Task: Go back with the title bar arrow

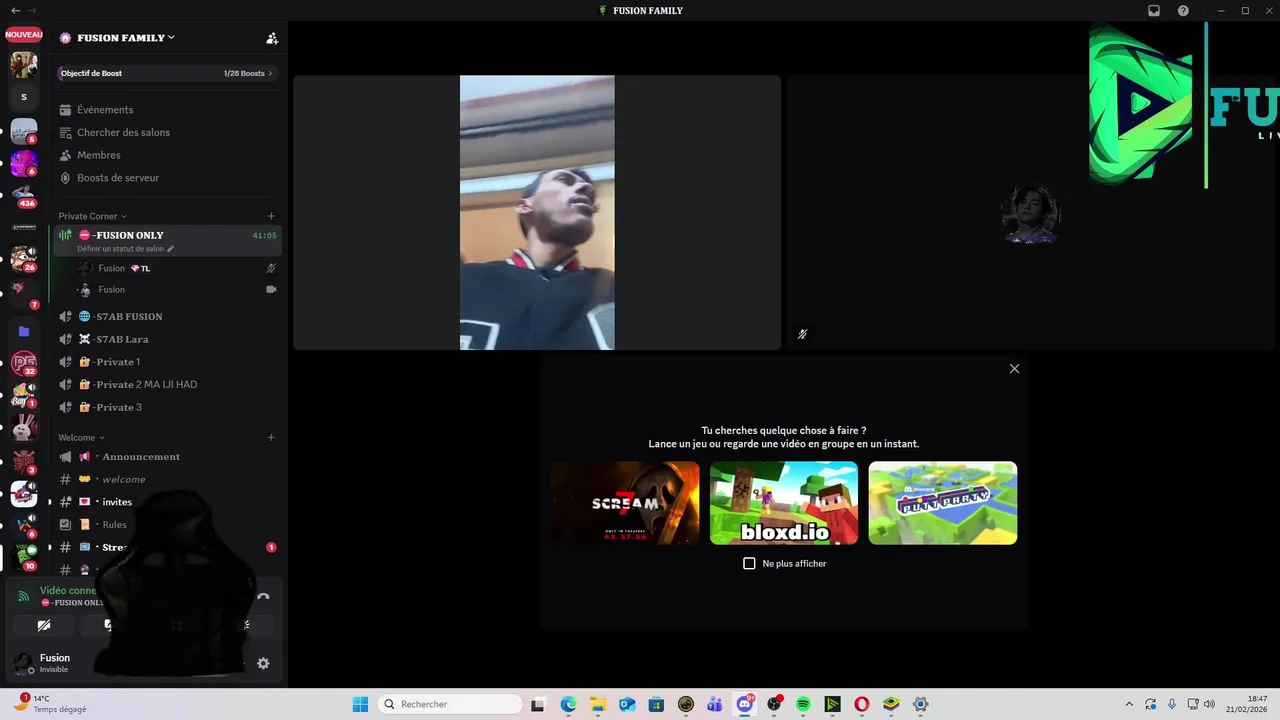Action: (x=15, y=10)
